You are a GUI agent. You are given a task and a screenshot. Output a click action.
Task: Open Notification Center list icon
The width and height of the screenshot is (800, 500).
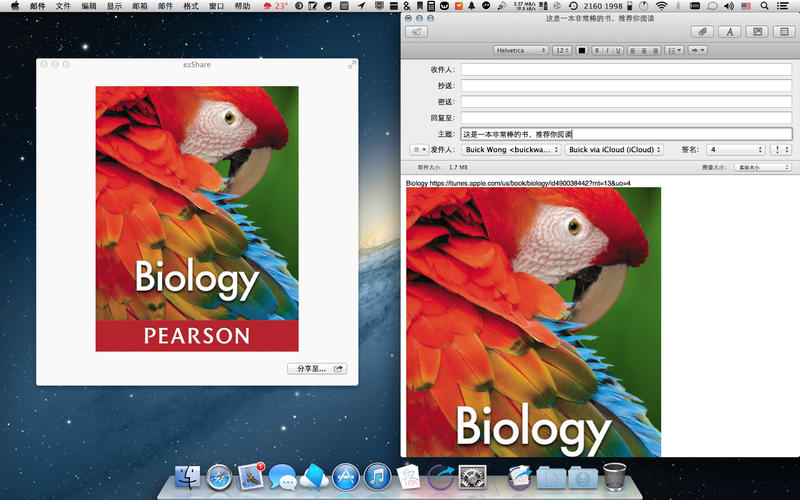click(x=782, y=6)
